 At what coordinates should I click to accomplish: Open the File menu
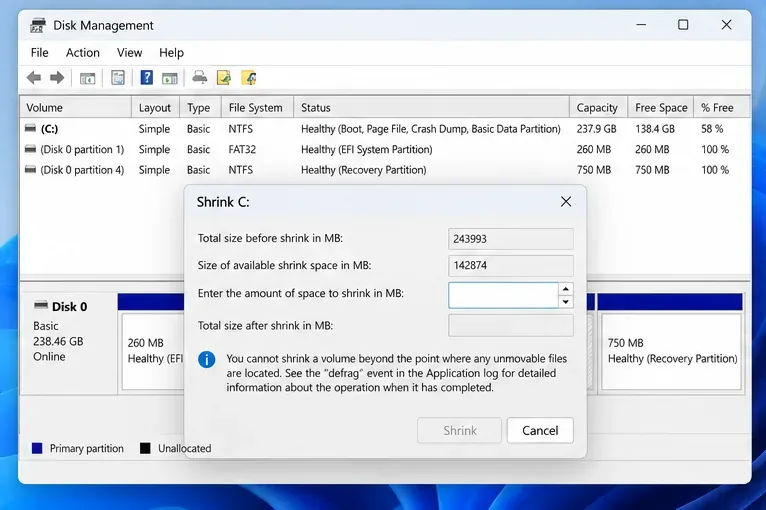click(x=40, y=53)
